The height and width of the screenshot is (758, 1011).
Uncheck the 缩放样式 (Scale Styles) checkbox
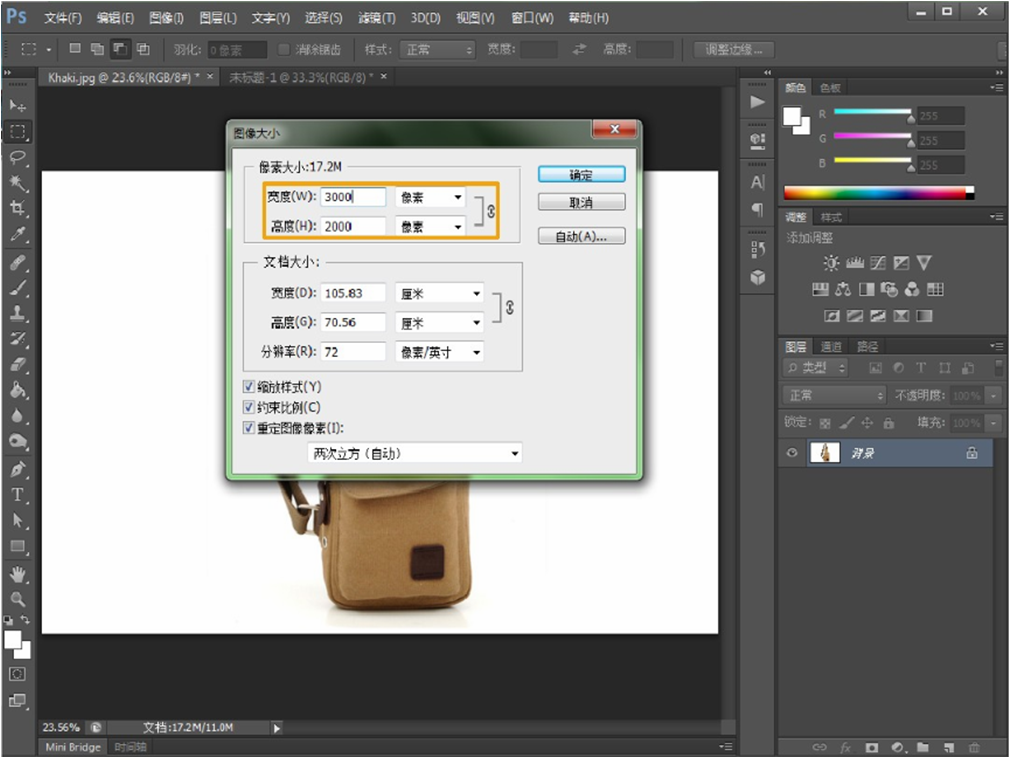pyautogui.click(x=250, y=386)
